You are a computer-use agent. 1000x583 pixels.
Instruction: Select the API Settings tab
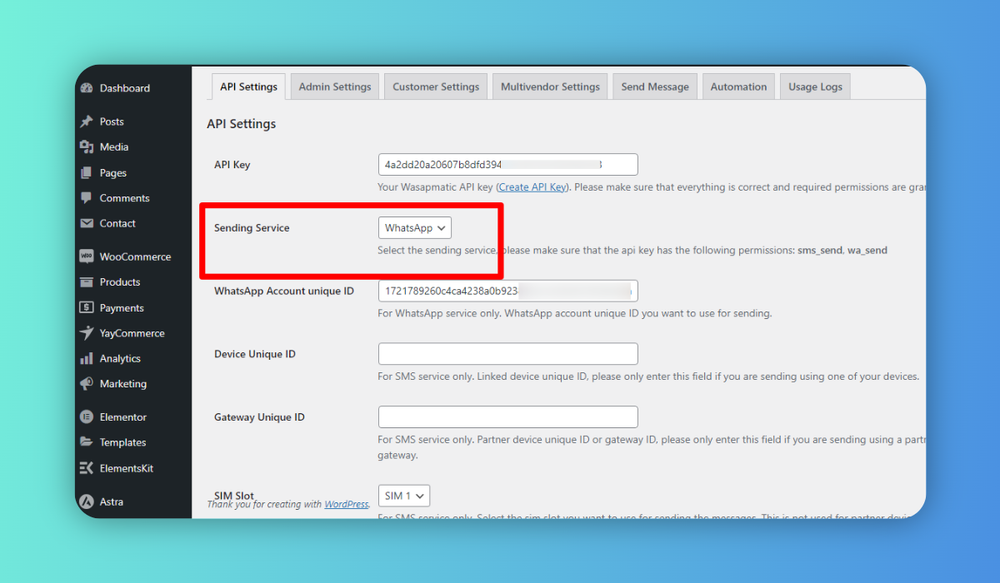point(249,87)
